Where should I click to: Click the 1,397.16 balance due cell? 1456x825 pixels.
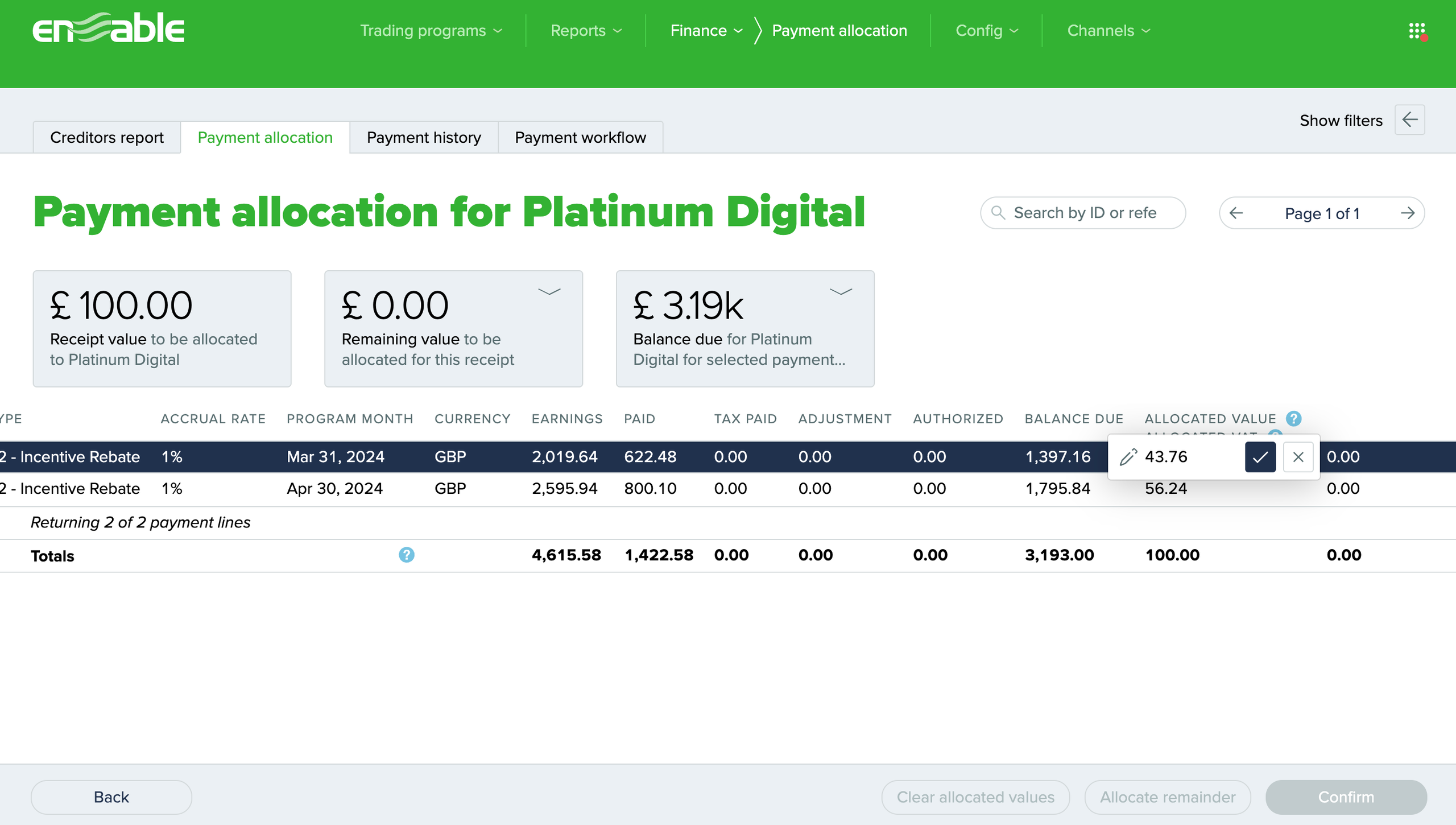[1058, 457]
